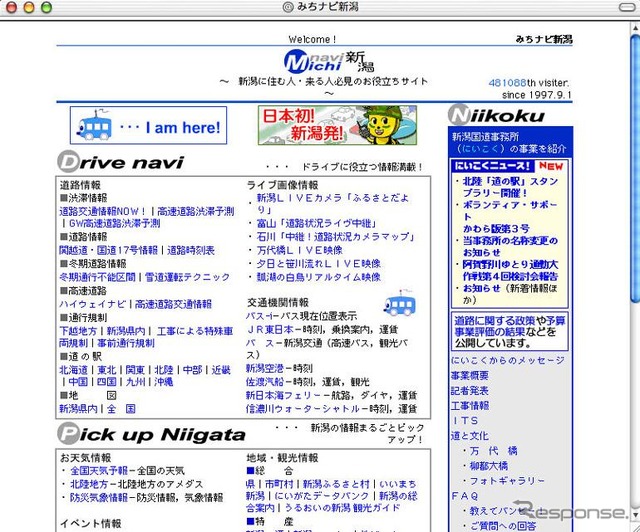Select 九州 roadside station link

(135, 382)
